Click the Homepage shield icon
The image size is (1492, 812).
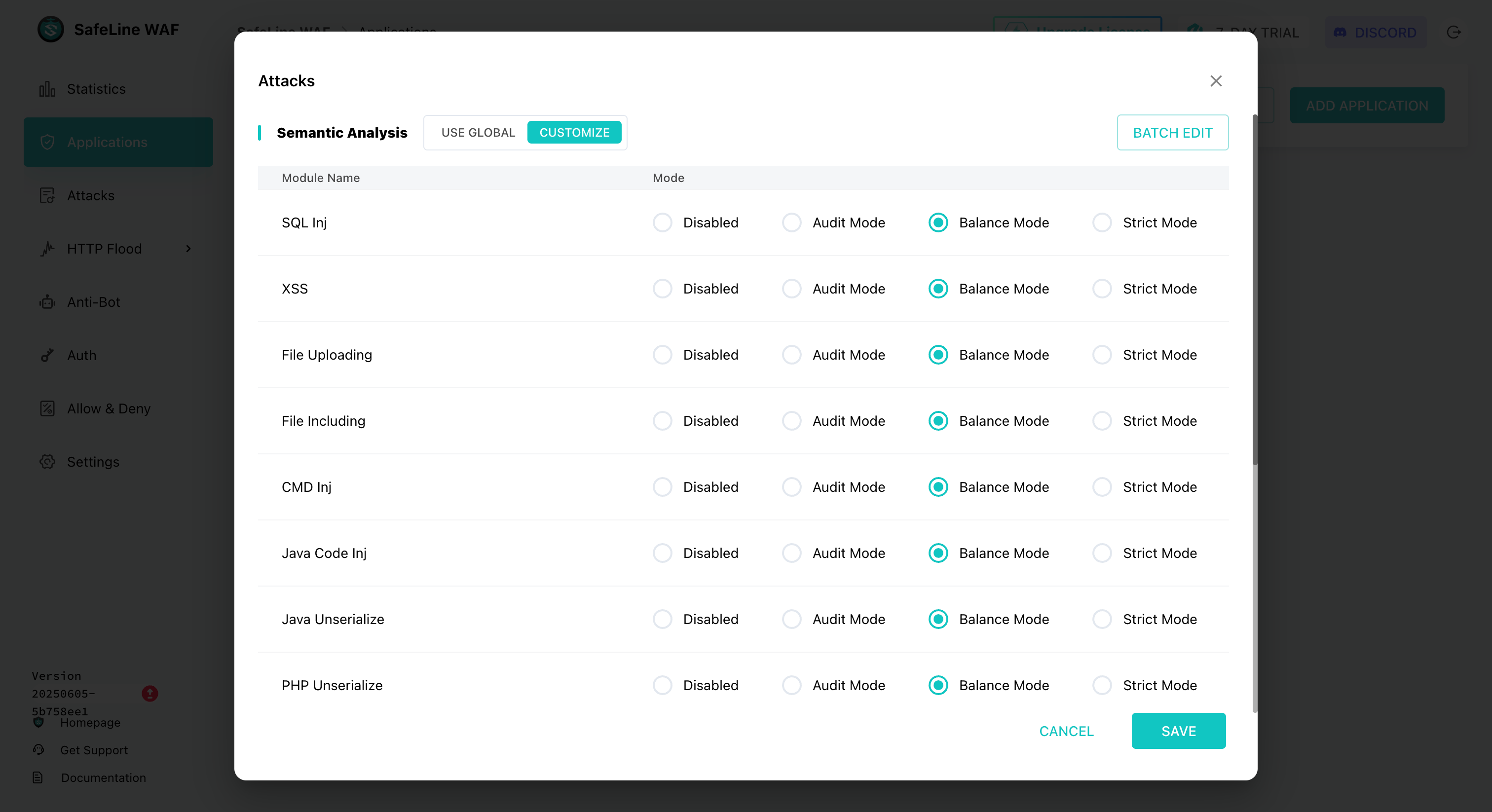click(39, 722)
